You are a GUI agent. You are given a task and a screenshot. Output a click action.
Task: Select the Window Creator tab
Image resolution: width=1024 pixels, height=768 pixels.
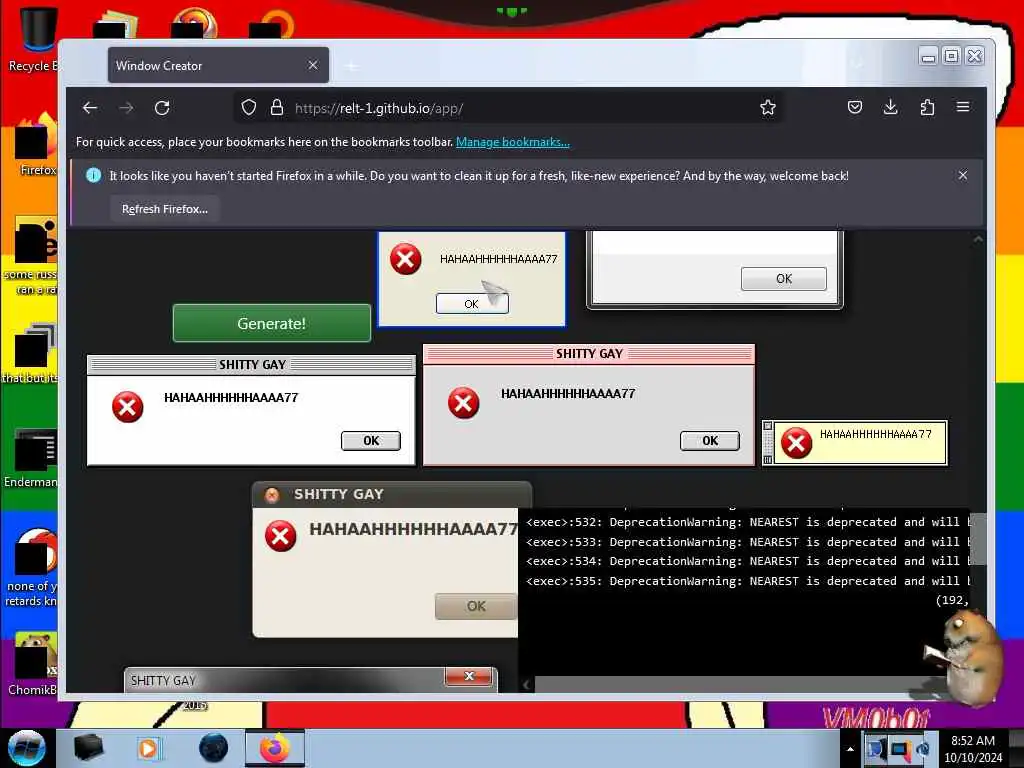click(218, 65)
